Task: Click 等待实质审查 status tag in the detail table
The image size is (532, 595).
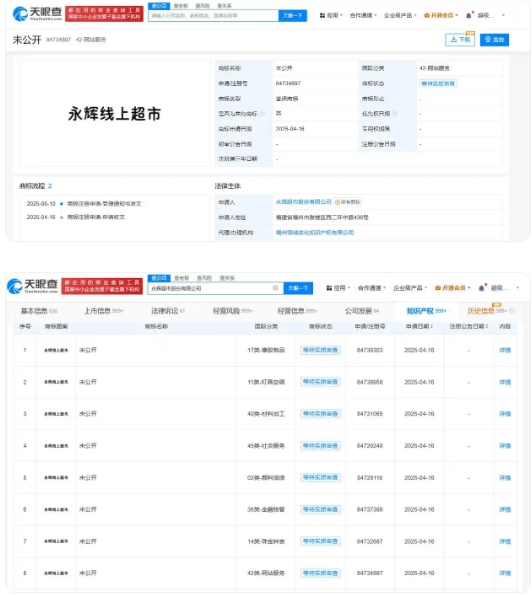Action: [x=438, y=83]
